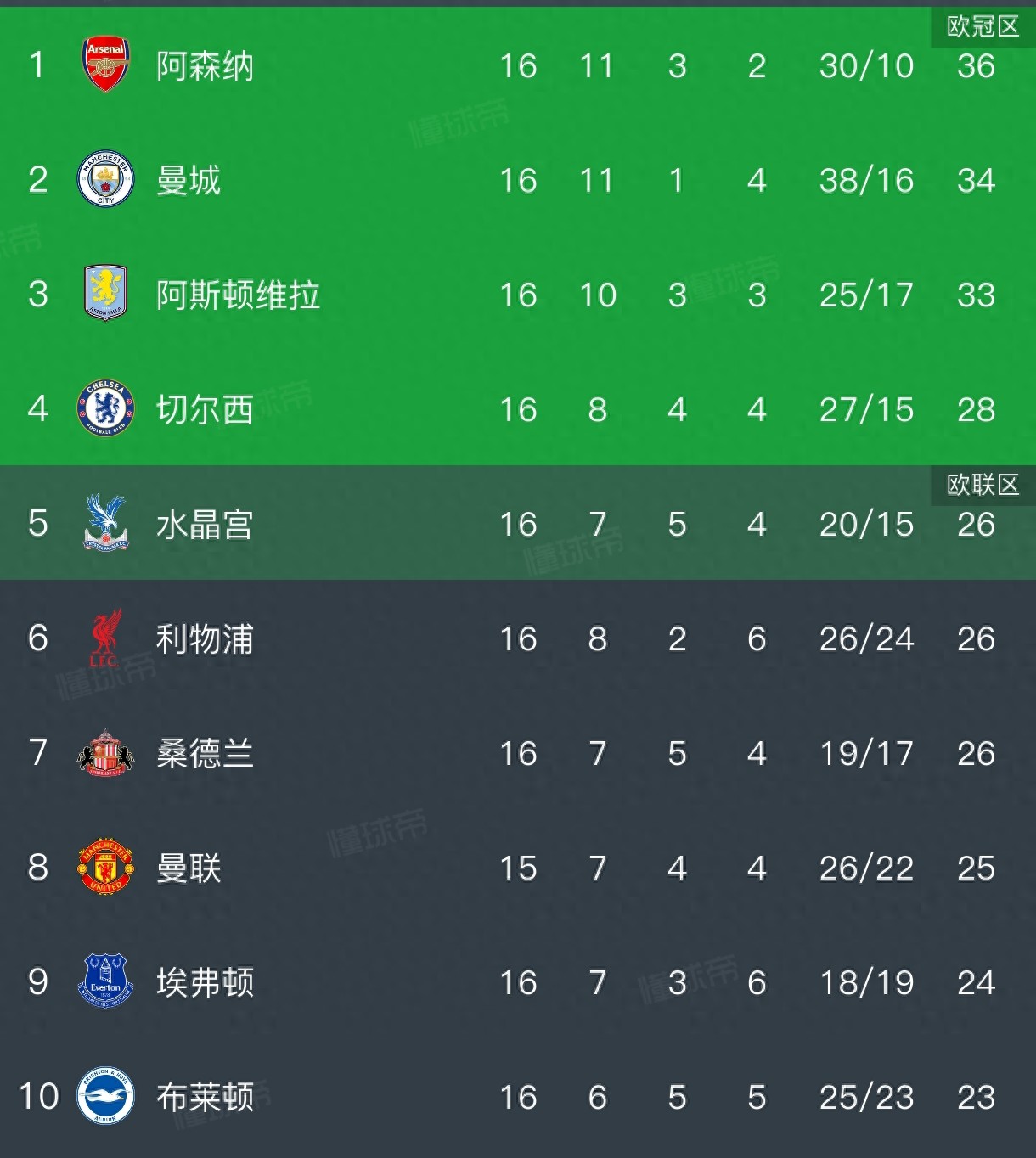Click the 欧联区 zone label
The height and width of the screenshot is (1158, 1036).
click(983, 486)
